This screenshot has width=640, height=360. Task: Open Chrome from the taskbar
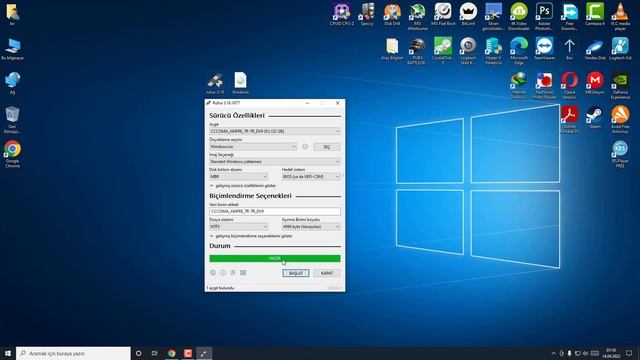171,353
